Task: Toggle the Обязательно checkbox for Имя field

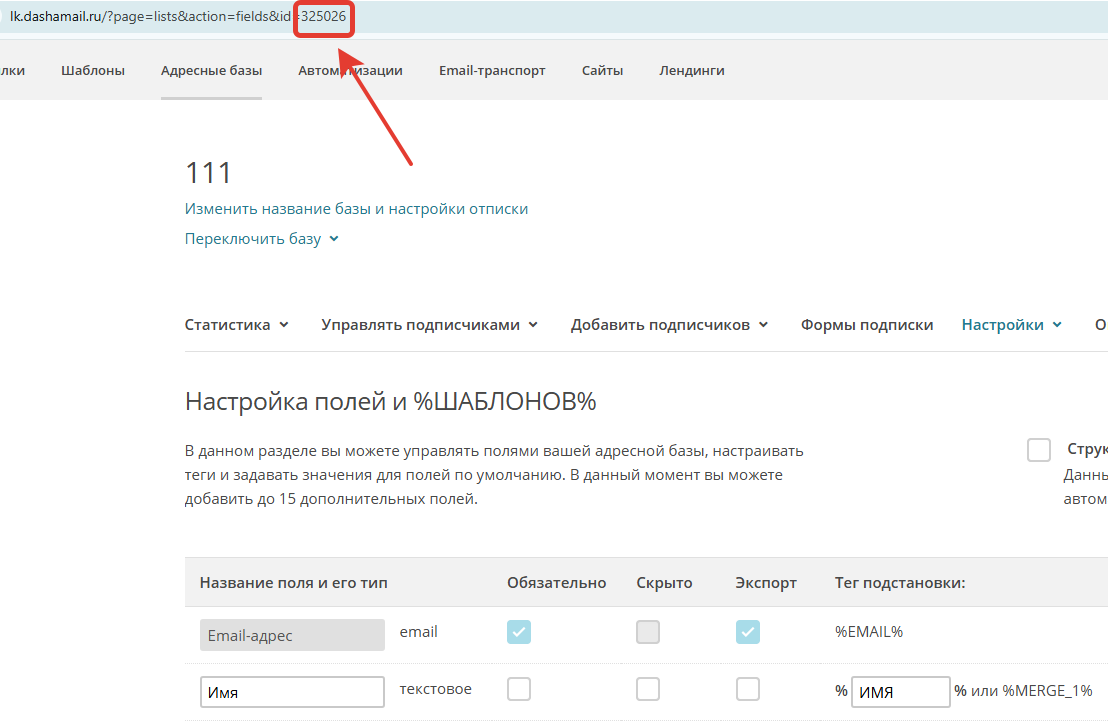Action: [x=519, y=689]
